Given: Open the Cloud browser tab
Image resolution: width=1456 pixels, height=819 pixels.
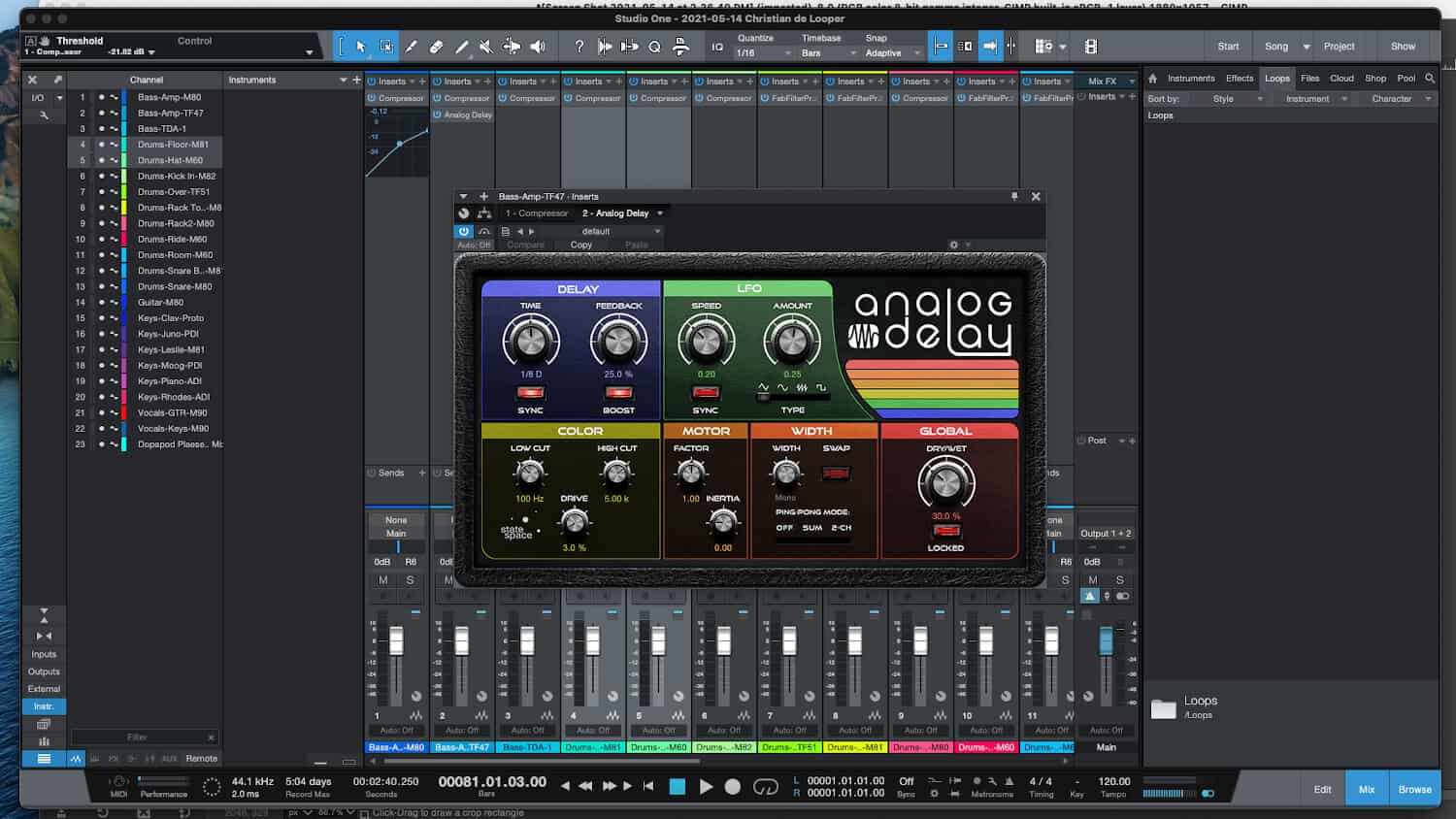Looking at the screenshot, I should pos(1341,79).
